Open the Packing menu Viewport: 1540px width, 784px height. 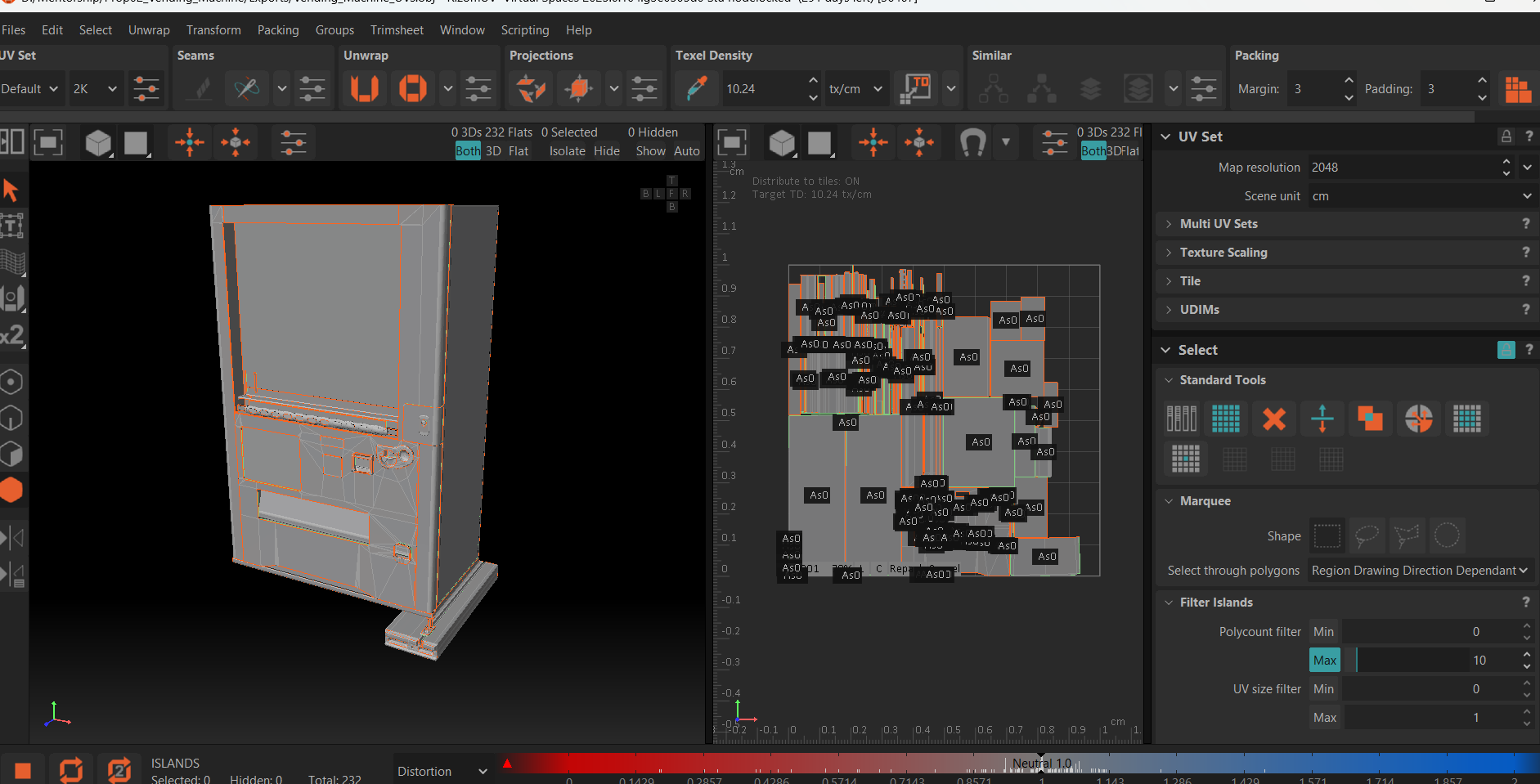278,30
